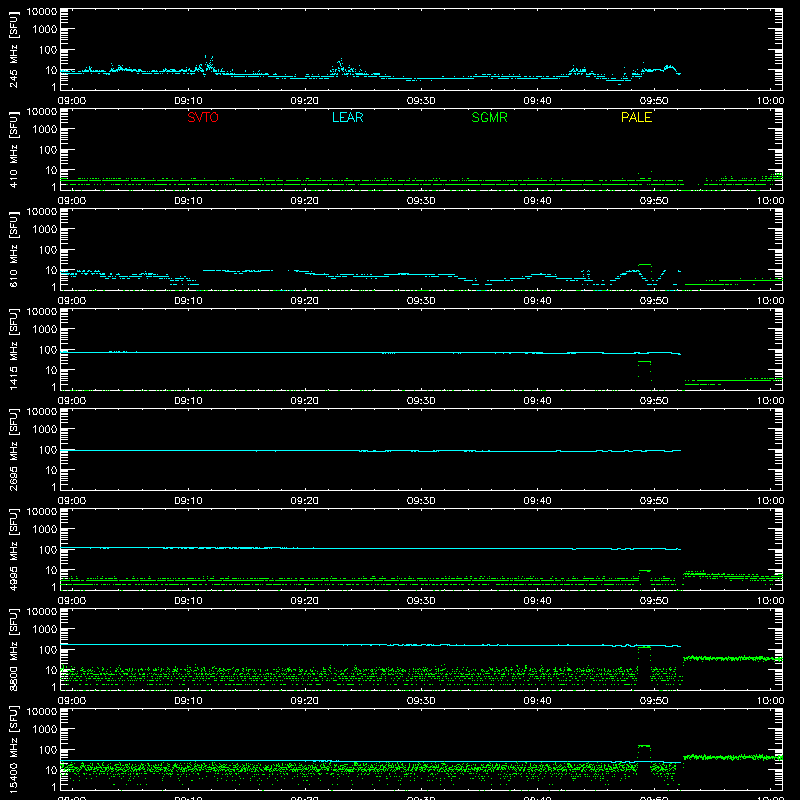Select the 15400 MHz [SFU] axis title
The height and width of the screenshot is (800, 800).
[x=13, y=749]
